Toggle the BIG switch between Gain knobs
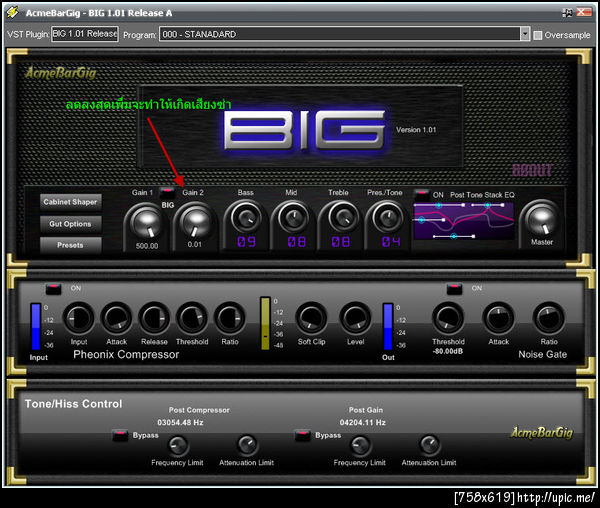The width and height of the screenshot is (600, 508). [167, 191]
